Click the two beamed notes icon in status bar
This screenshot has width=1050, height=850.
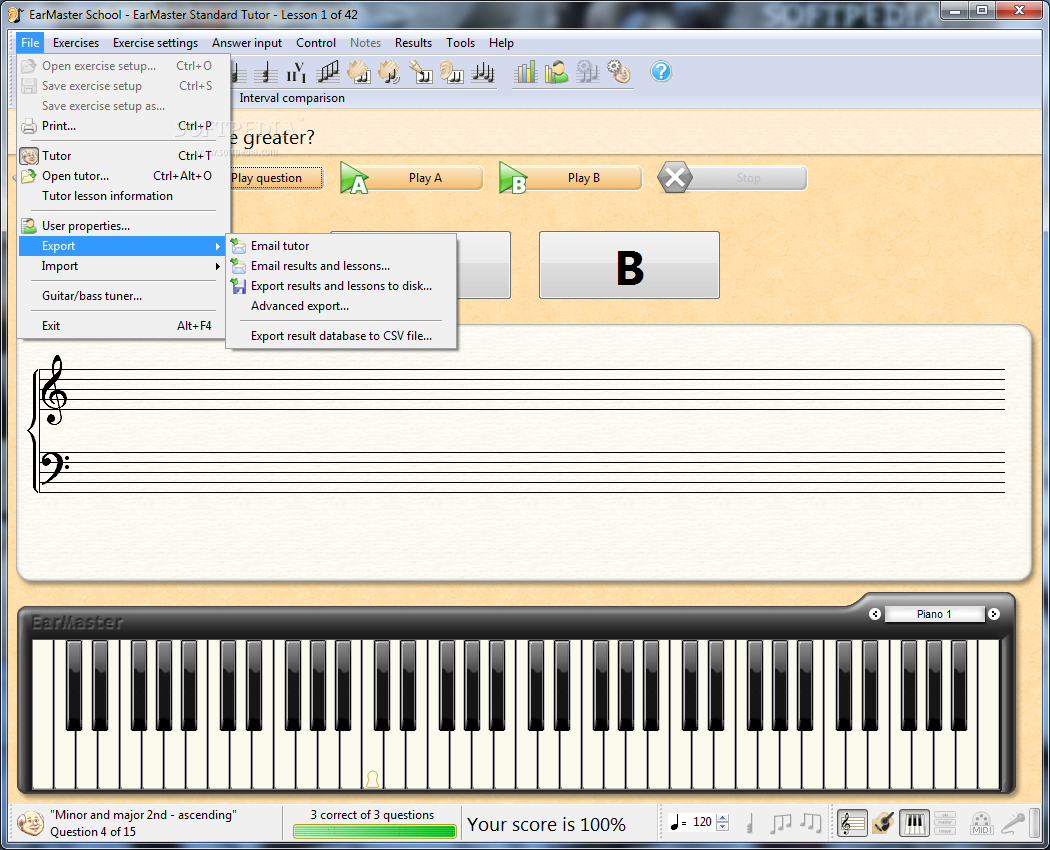pyautogui.click(x=810, y=823)
